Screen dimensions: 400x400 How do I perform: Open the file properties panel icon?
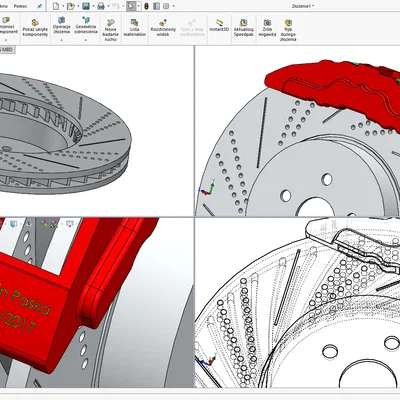pyautogui.click(x=156, y=6)
